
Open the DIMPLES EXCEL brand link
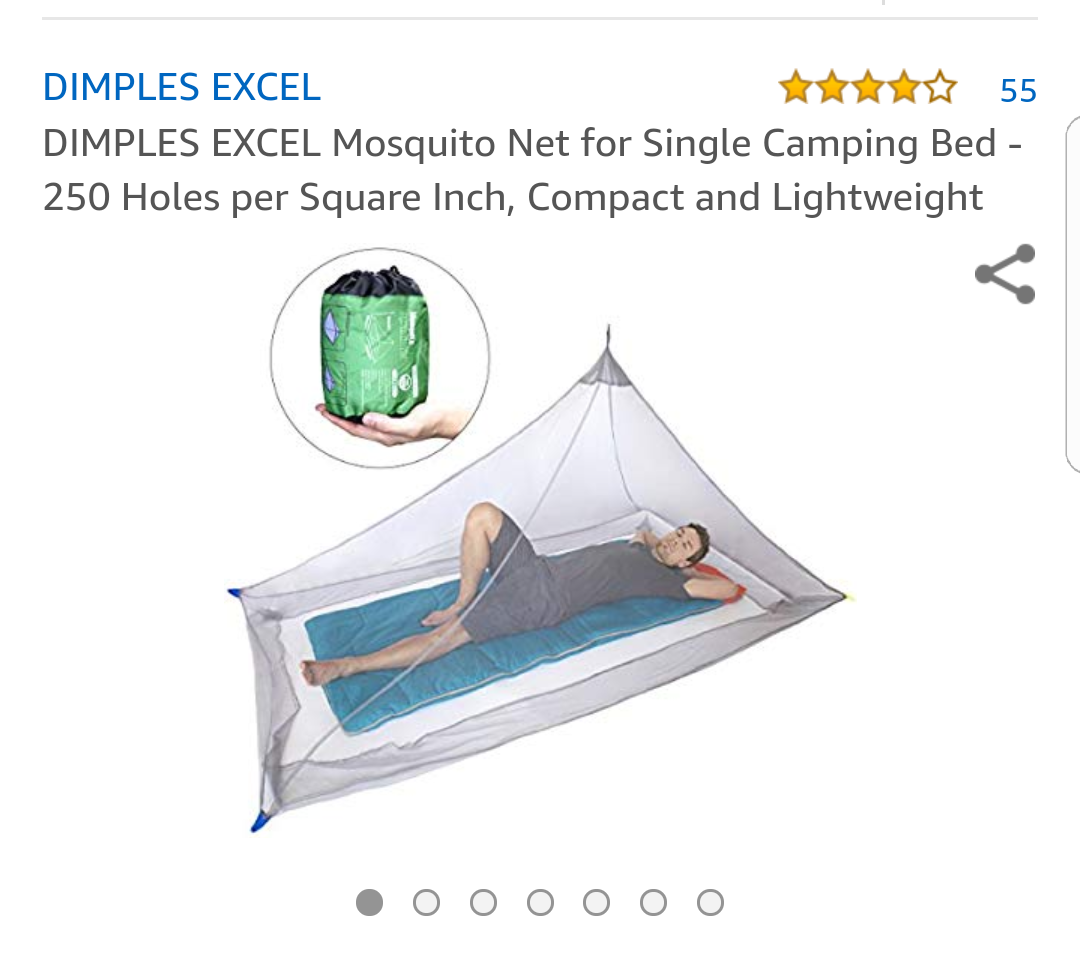tap(182, 87)
